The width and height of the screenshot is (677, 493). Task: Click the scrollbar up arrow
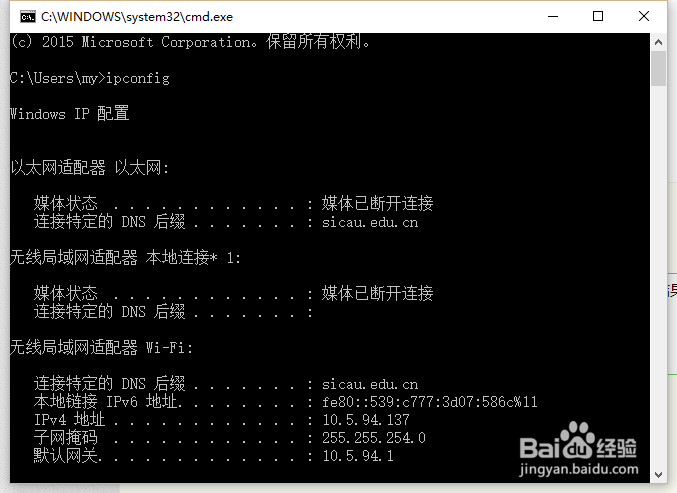point(658,42)
